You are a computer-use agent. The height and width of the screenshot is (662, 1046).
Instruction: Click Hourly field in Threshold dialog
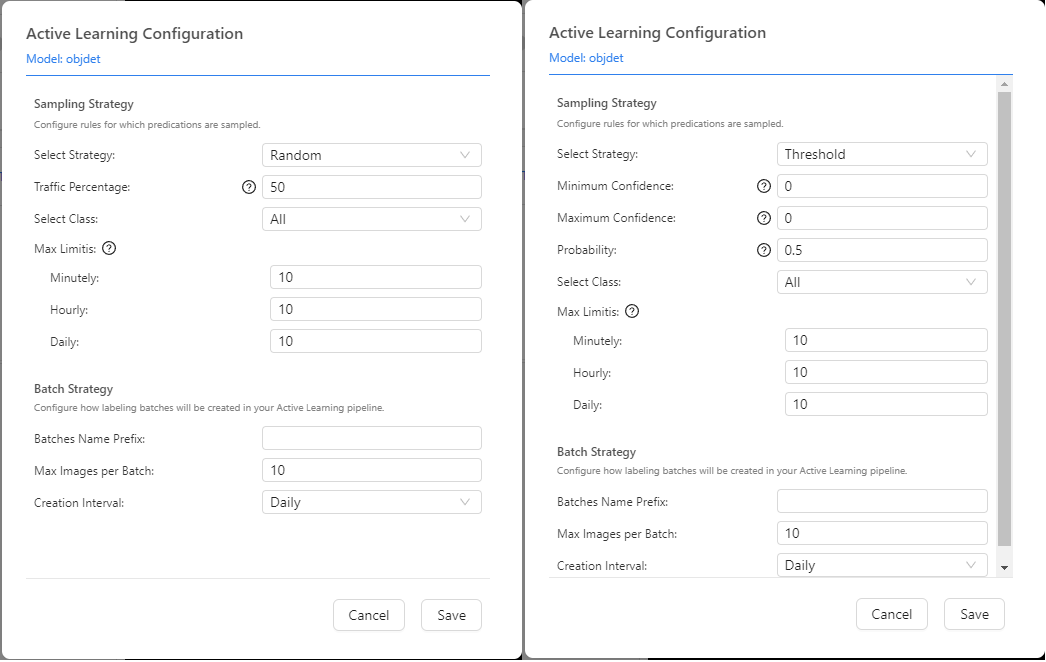coord(886,372)
